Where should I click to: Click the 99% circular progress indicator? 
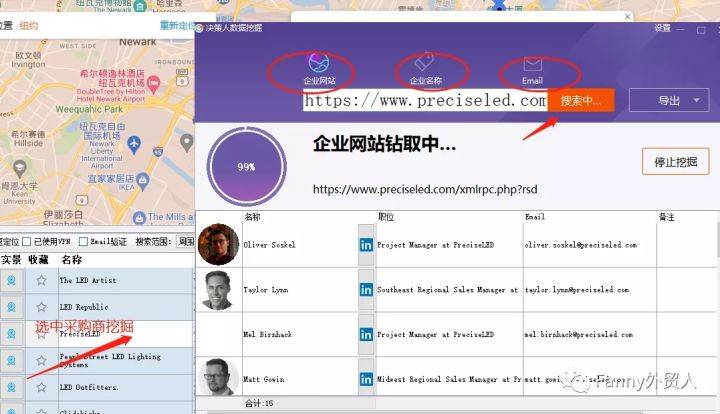[x=246, y=166]
